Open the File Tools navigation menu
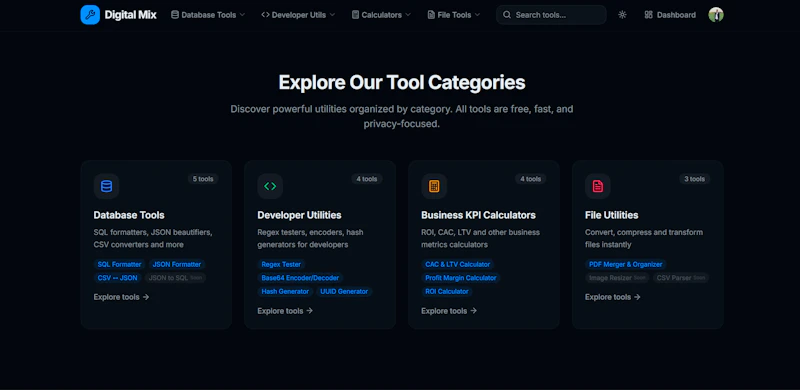800x390 pixels. point(454,15)
